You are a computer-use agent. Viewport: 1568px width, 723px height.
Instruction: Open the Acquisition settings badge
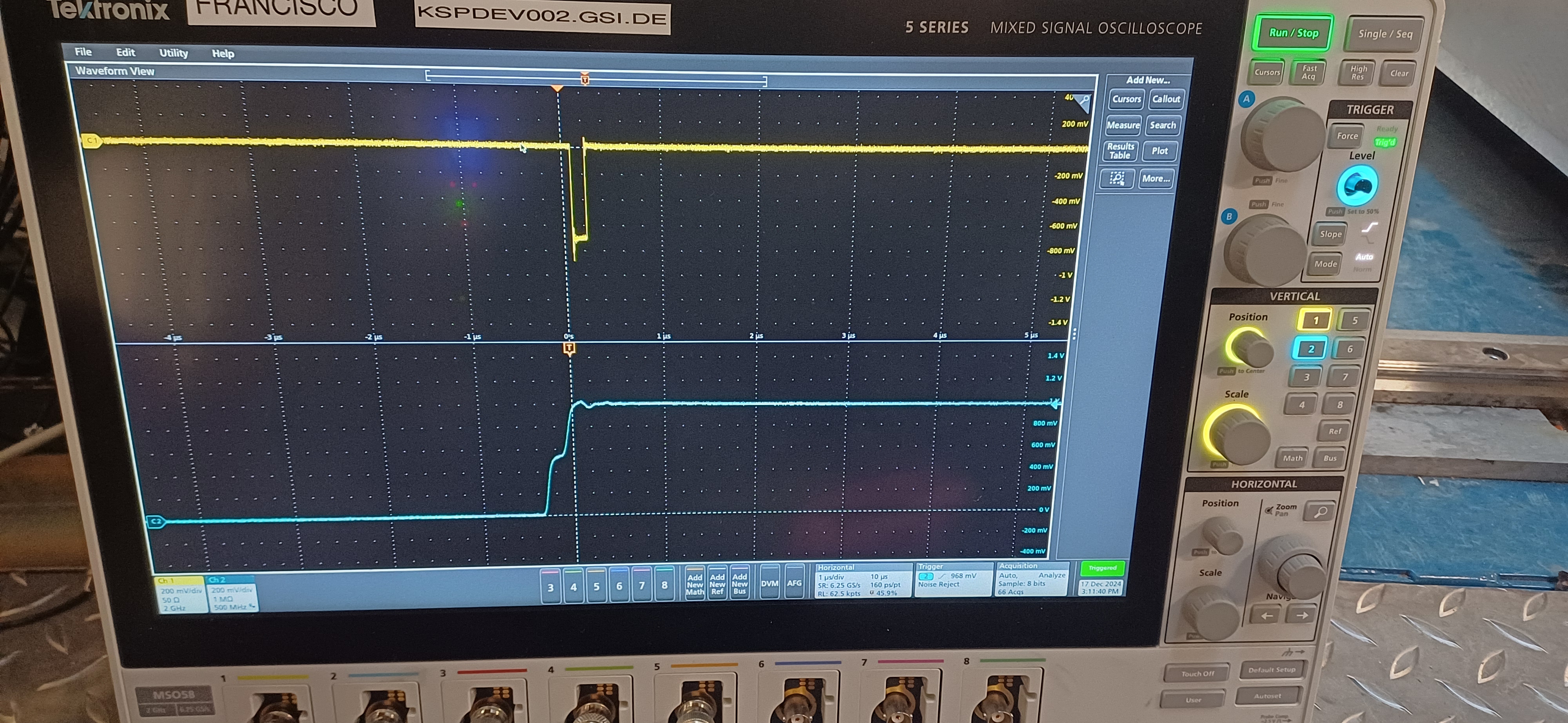pyautogui.click(x=1033, y=579)
